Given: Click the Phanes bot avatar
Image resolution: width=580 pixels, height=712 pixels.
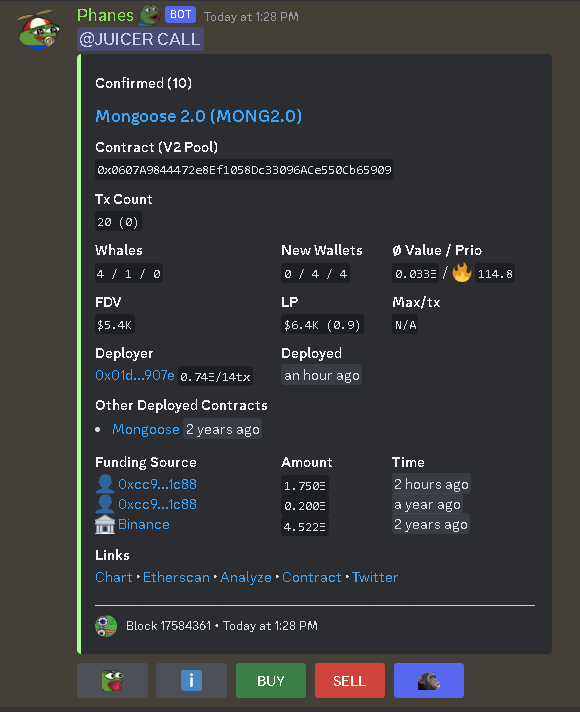Looking at the screenshot, I should tap(39, 30).
